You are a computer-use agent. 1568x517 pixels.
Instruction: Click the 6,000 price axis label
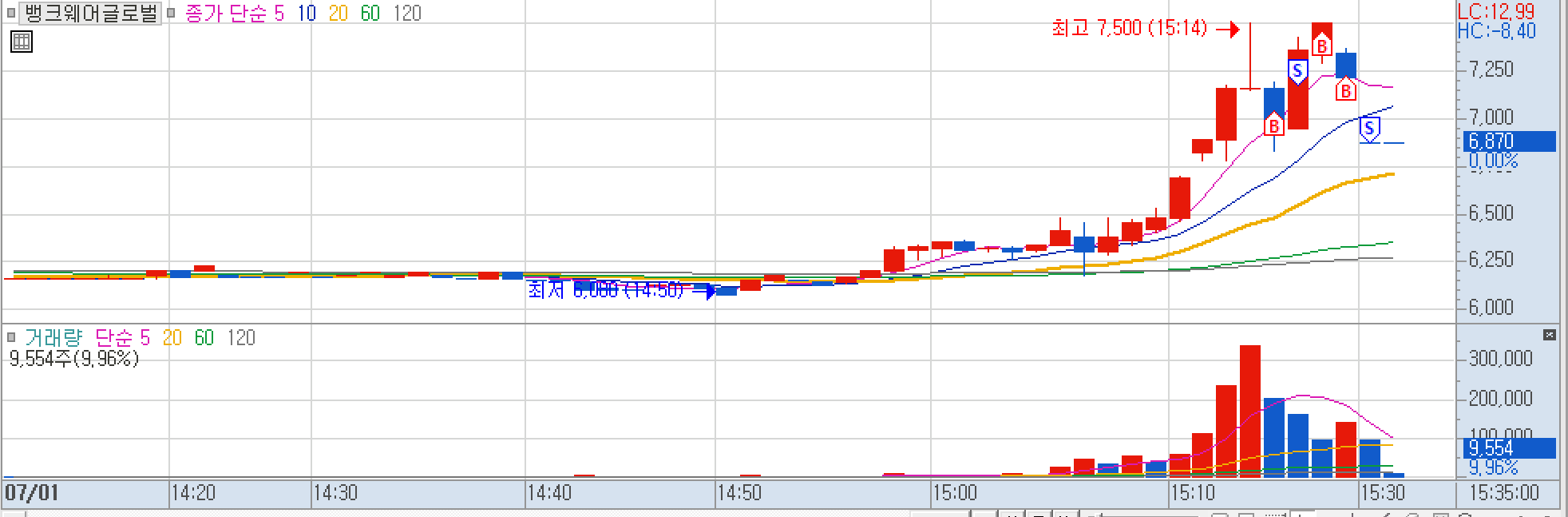point(1491,308)
